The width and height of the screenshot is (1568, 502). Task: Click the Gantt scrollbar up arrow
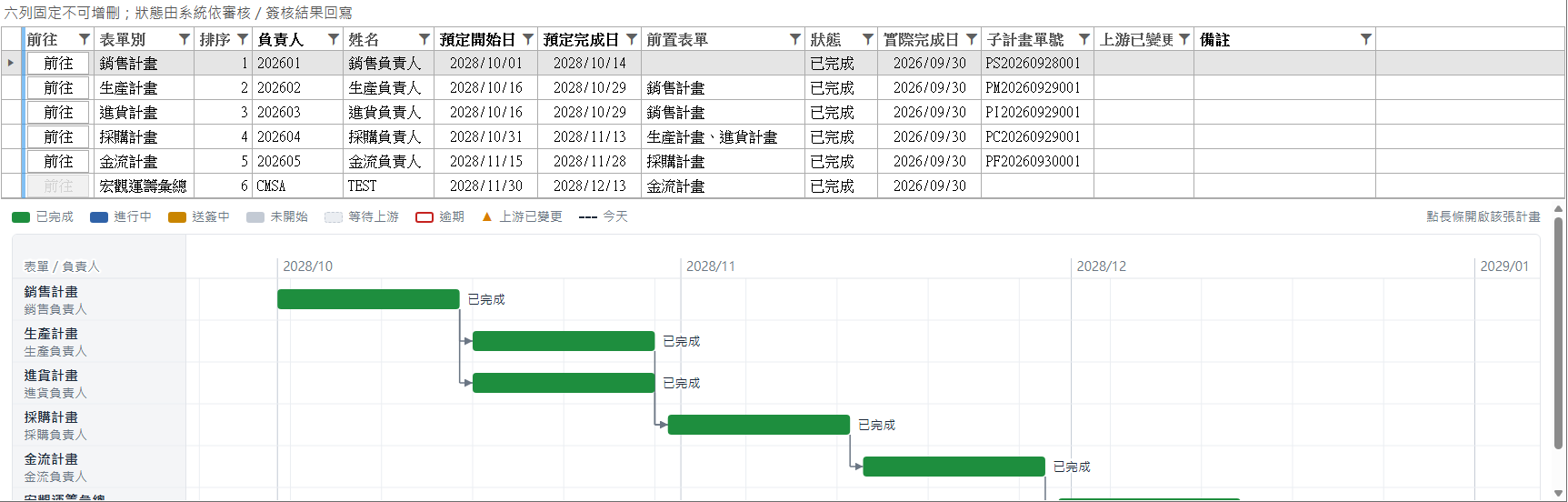[x=1559, y=209]
